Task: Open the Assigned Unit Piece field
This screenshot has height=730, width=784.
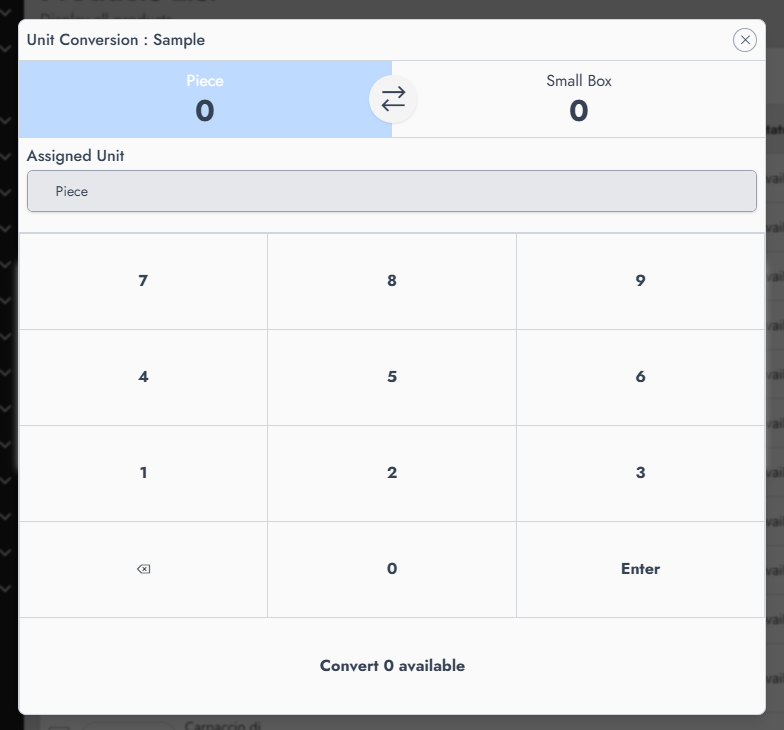Action: (x=392, y=191)
